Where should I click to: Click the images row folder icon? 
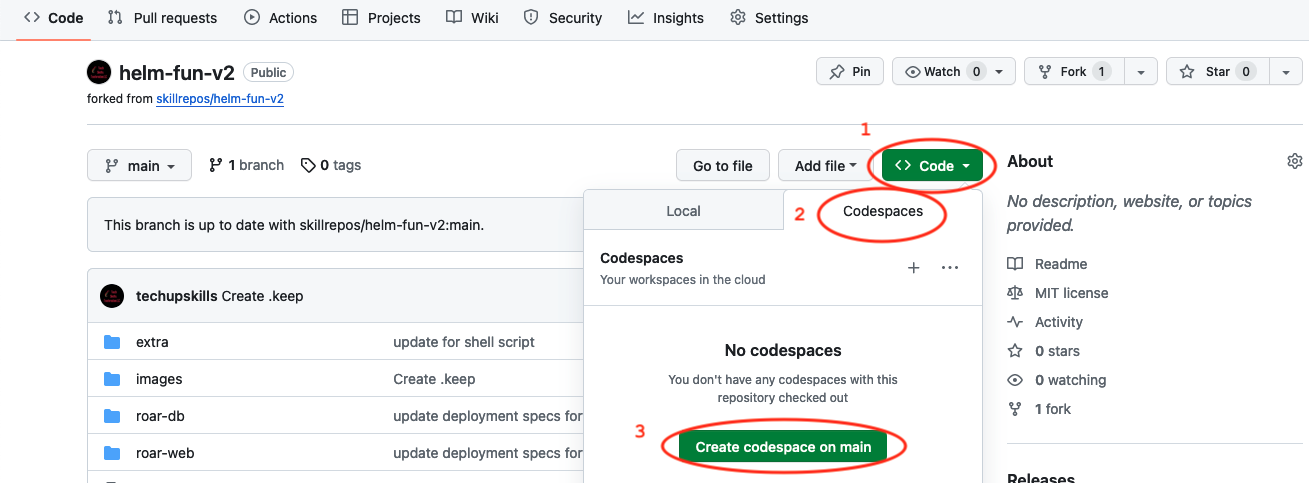coord(112,379)
